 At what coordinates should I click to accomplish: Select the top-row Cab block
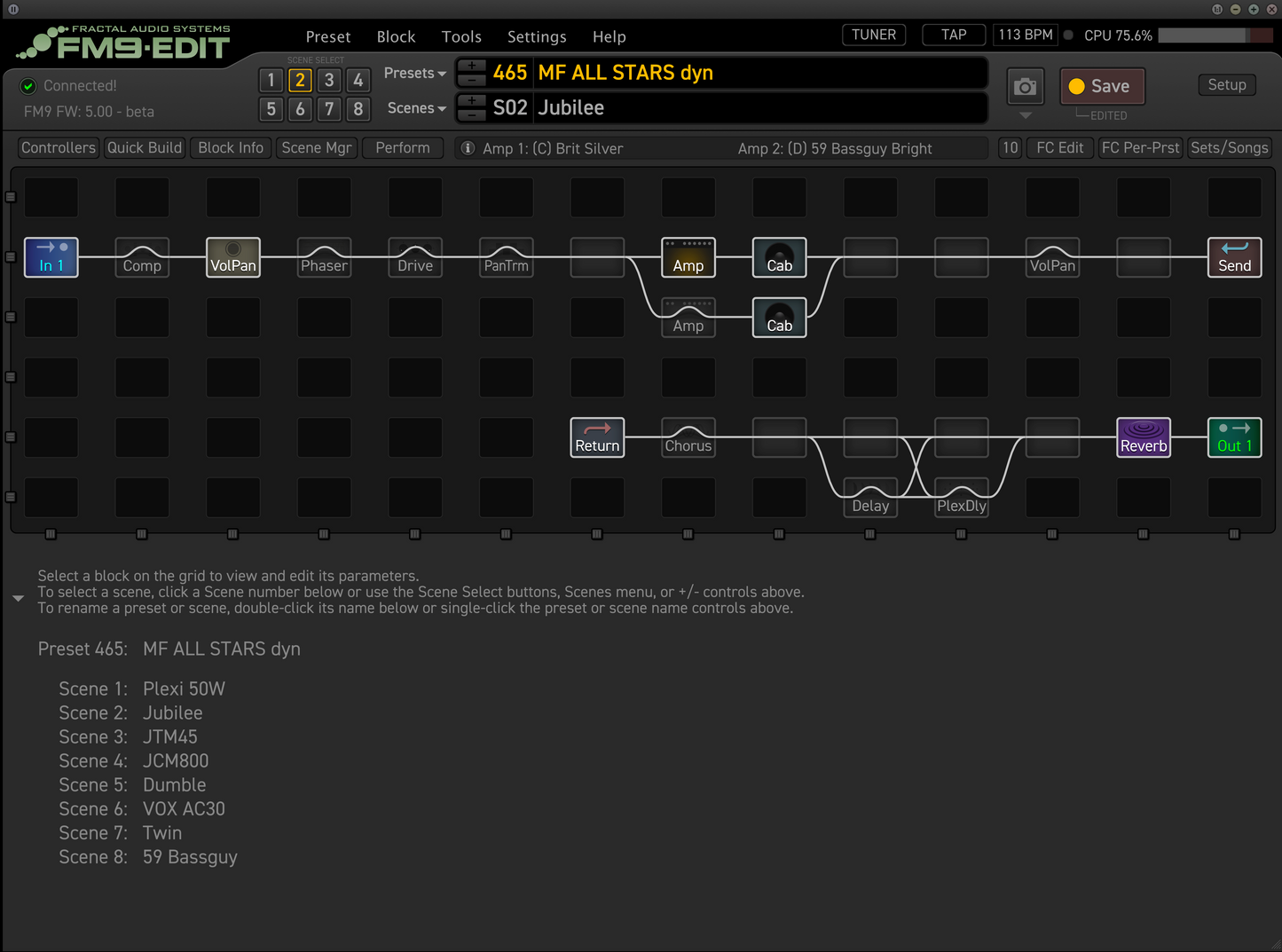(779, 257)
